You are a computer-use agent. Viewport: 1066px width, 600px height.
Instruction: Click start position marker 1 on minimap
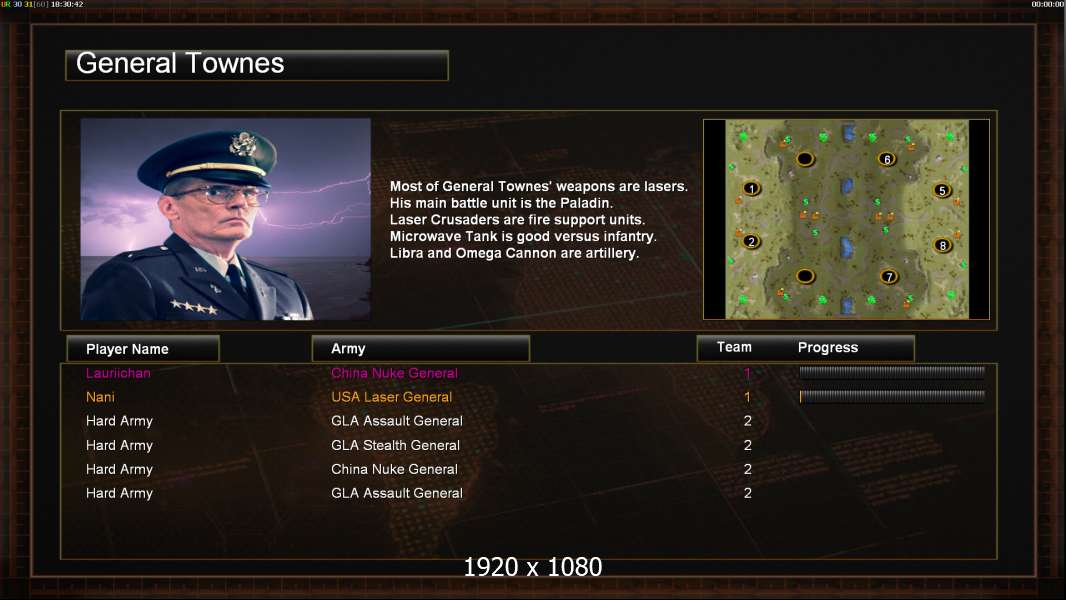[x=751, y=188]
